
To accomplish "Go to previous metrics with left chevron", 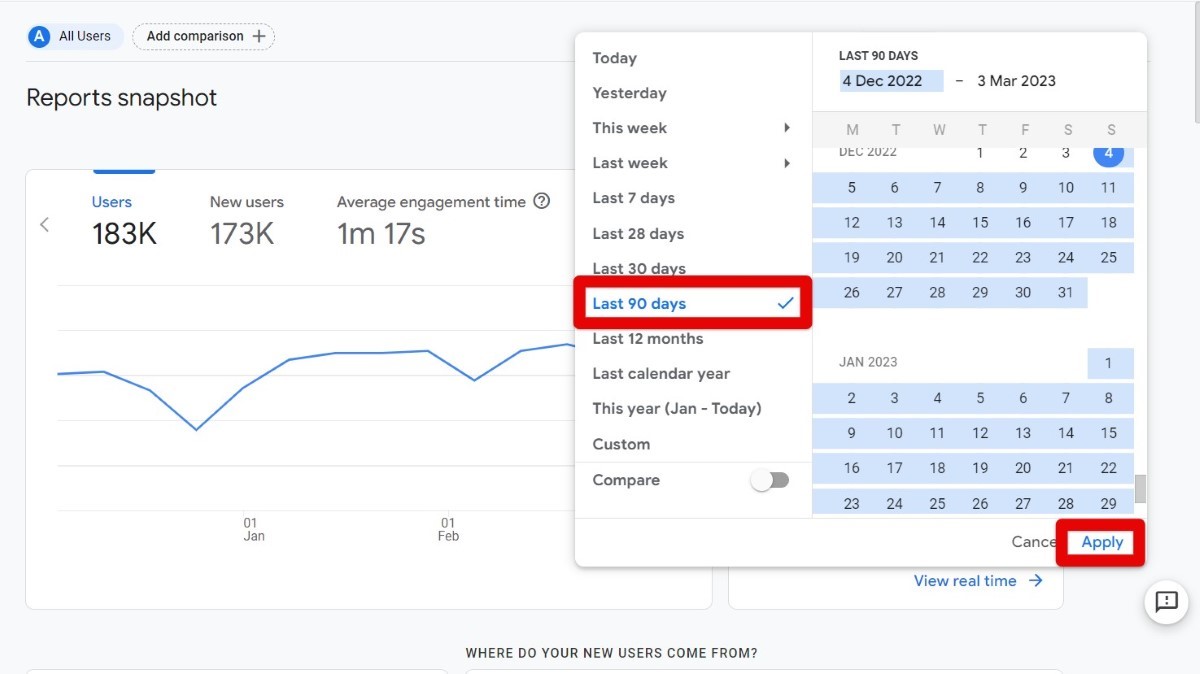I will point(44,224).
